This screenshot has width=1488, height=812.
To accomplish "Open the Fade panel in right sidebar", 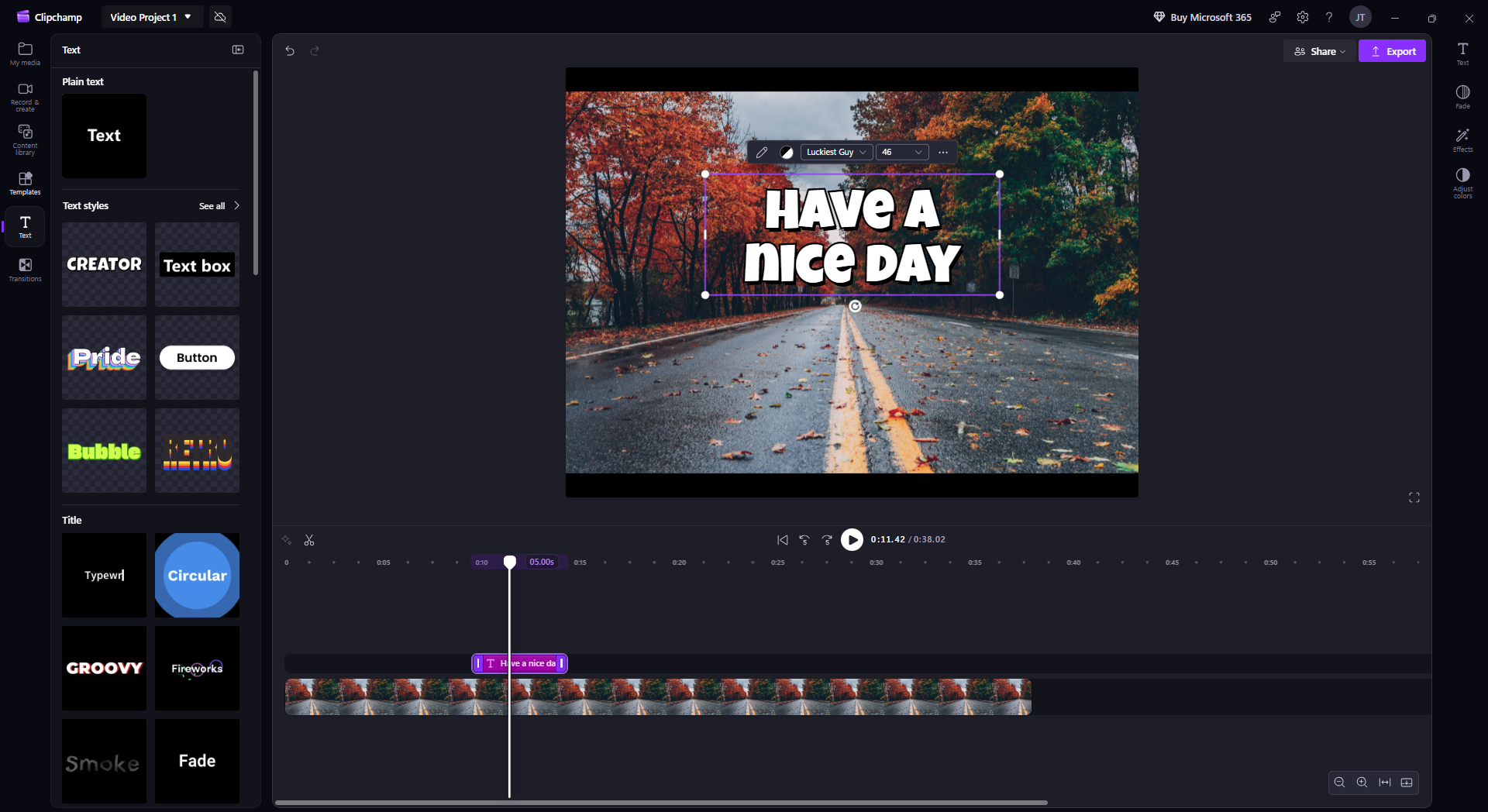I will click(1462, 96).
